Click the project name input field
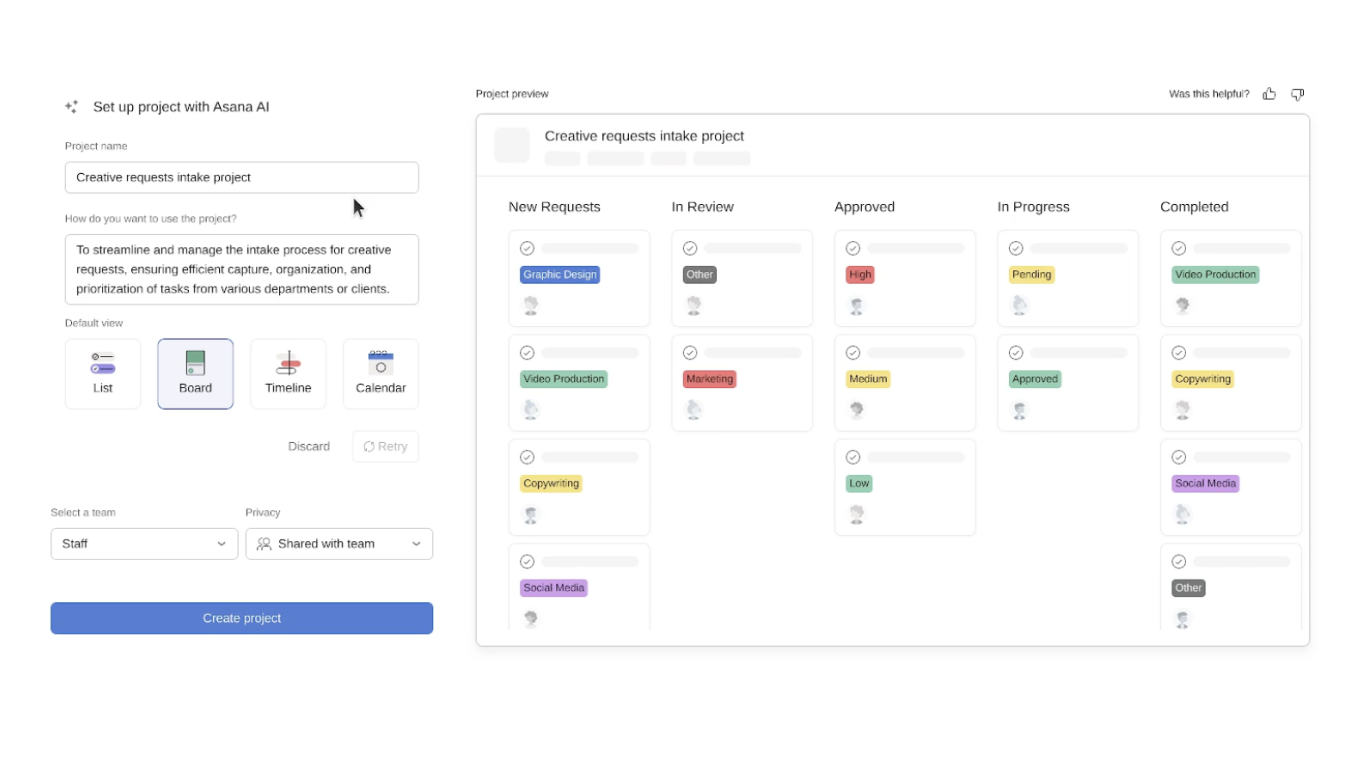Image resolution: width=1368 pixels, height=768 pixels. coord(241,177)
